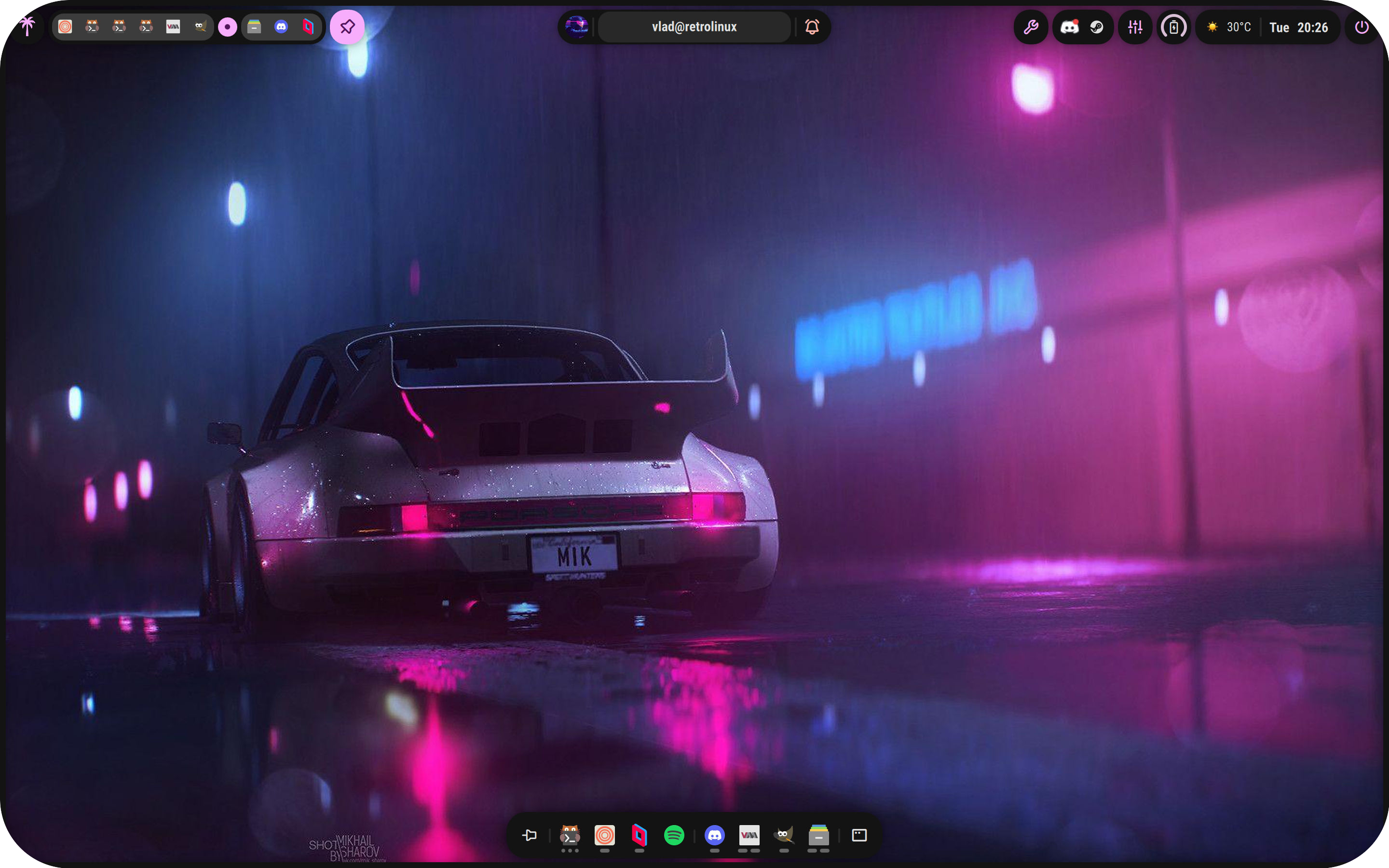Open the power menu
The height and width of the screenshot is (868, 1389).
tap(1362, 27)
